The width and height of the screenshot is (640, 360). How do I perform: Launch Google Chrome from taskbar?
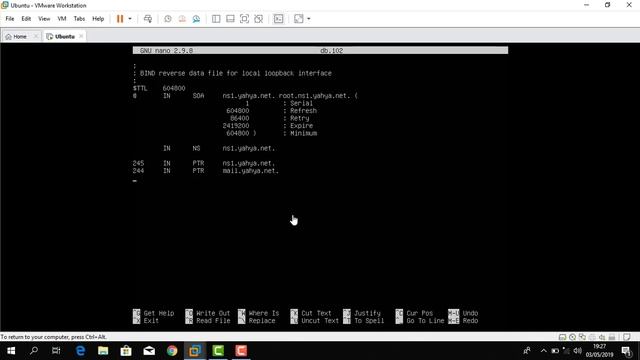[172, 351]
